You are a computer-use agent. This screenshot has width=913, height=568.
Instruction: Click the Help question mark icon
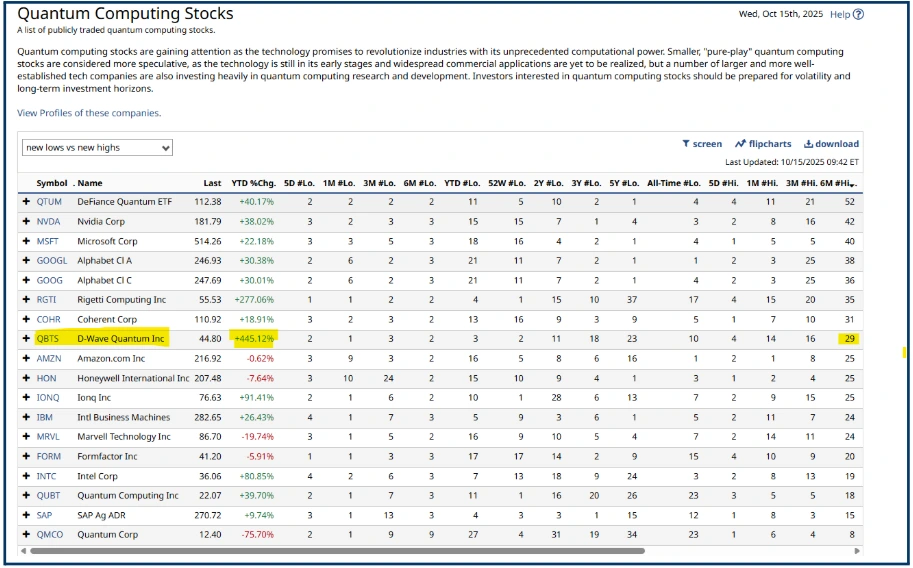click(858, 14)
